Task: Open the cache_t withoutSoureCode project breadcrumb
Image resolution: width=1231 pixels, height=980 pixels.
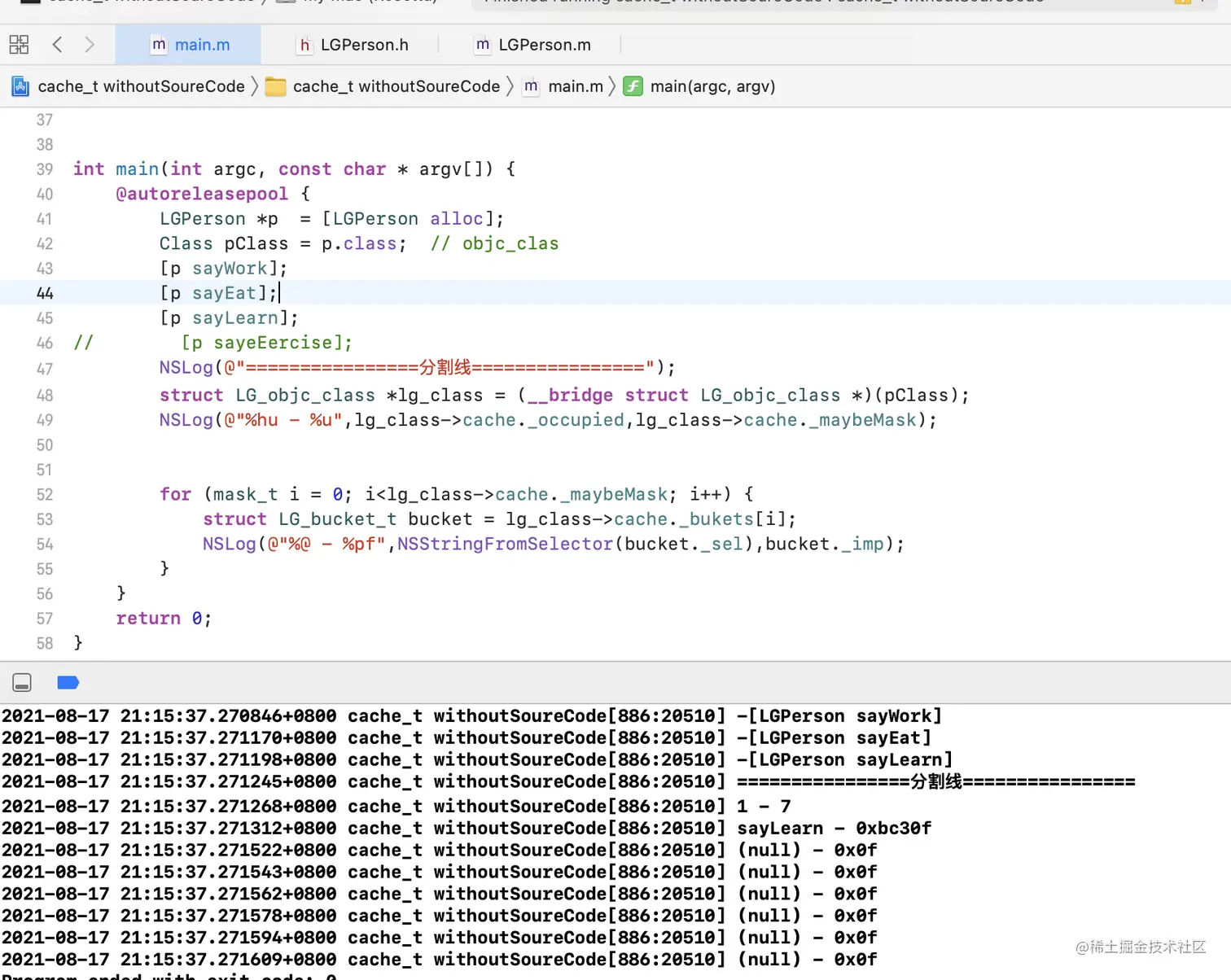Action: tap(141, 86)
